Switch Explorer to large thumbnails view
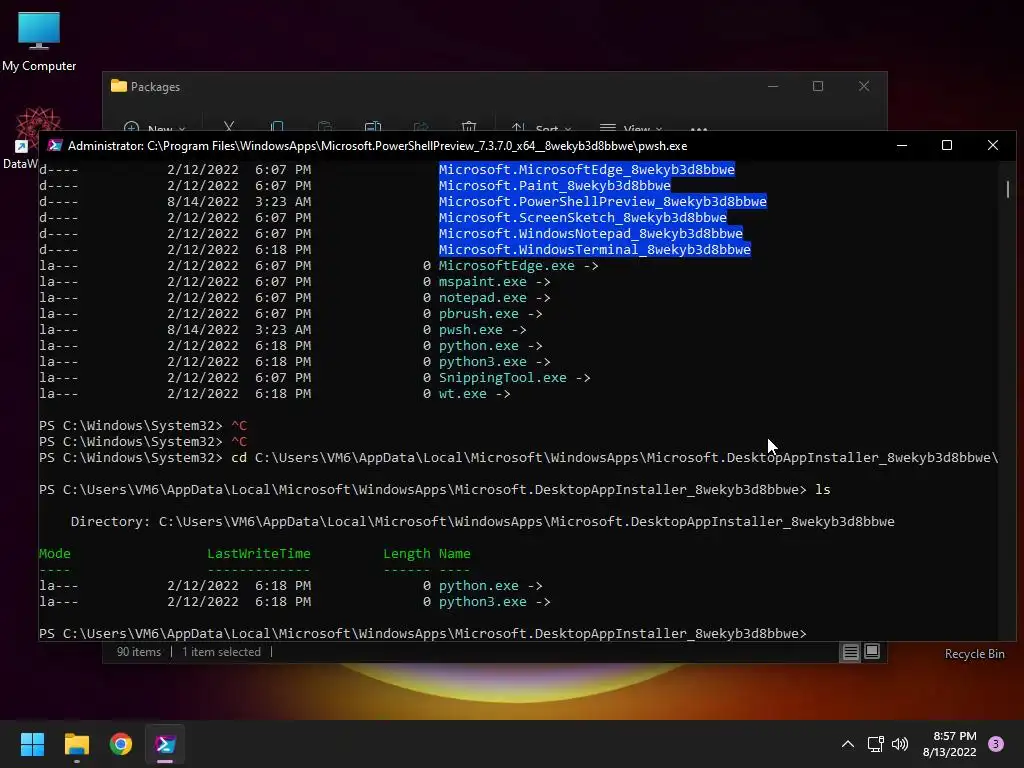This screenshot has width=1024, height=768. click(x=872, y=651)
